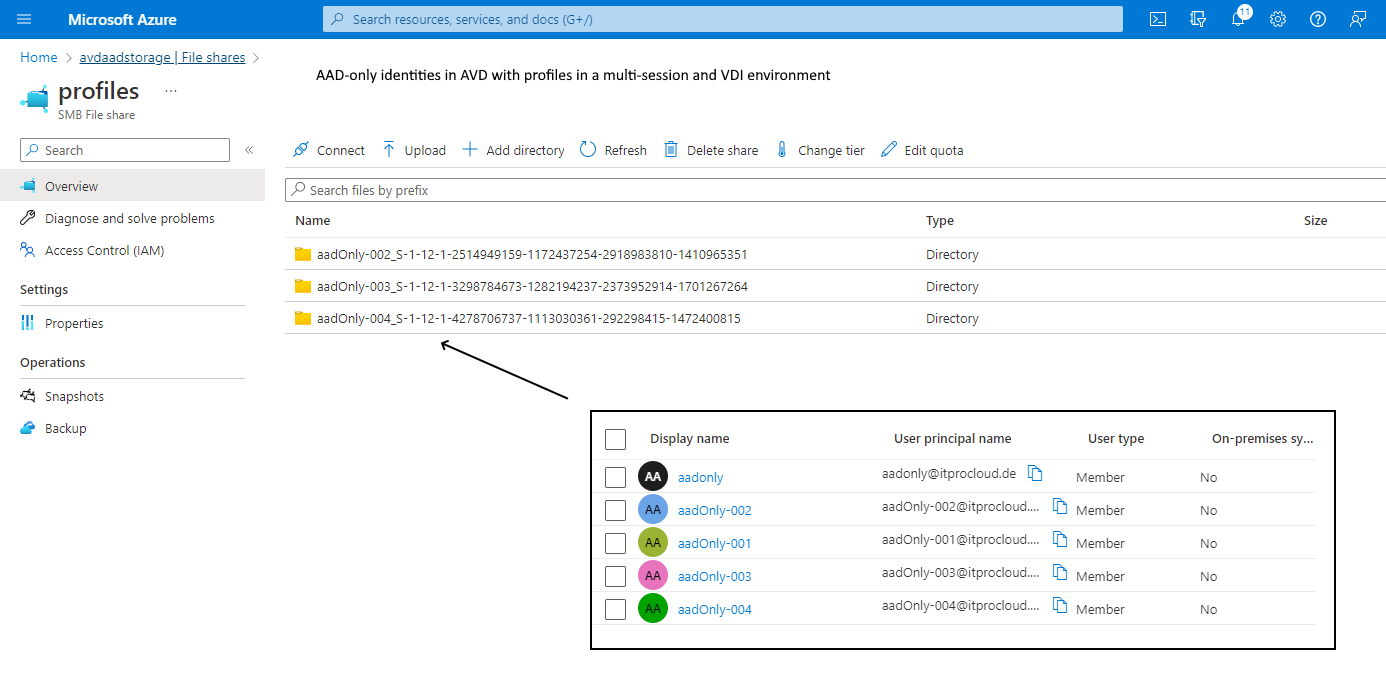
Task: Click Delete share
Action: (x=711, y=150)
